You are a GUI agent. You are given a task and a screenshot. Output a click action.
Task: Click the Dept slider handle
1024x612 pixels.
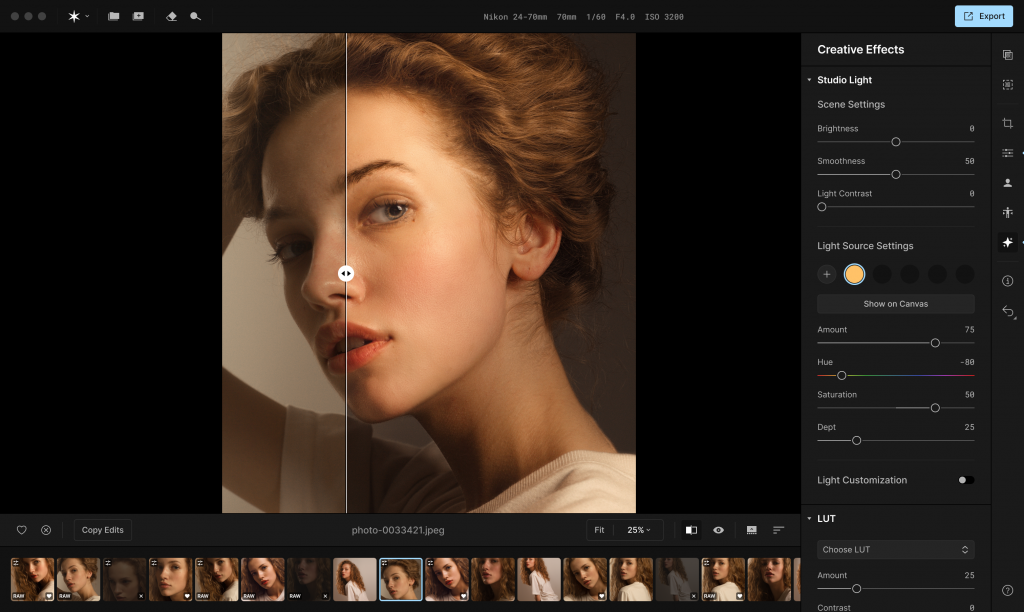pyautogui.click(x=857, y=441)
